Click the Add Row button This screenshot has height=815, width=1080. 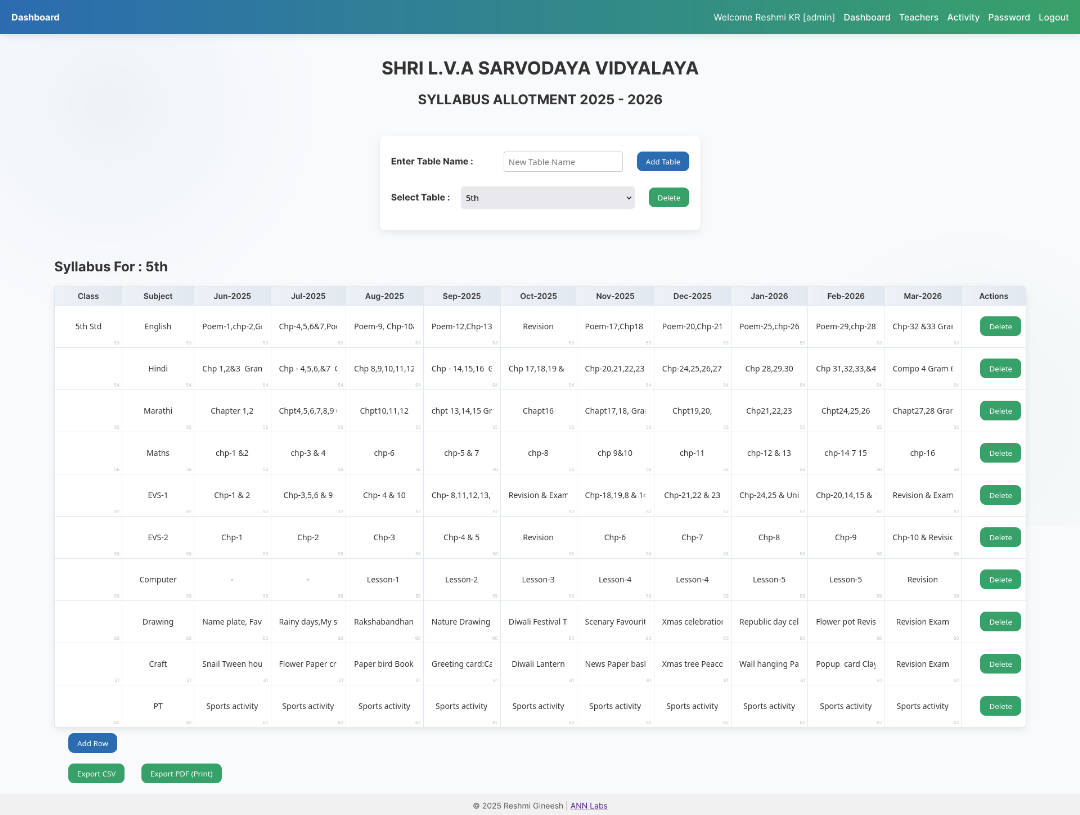pyautogui.click(x=92, y=743)
